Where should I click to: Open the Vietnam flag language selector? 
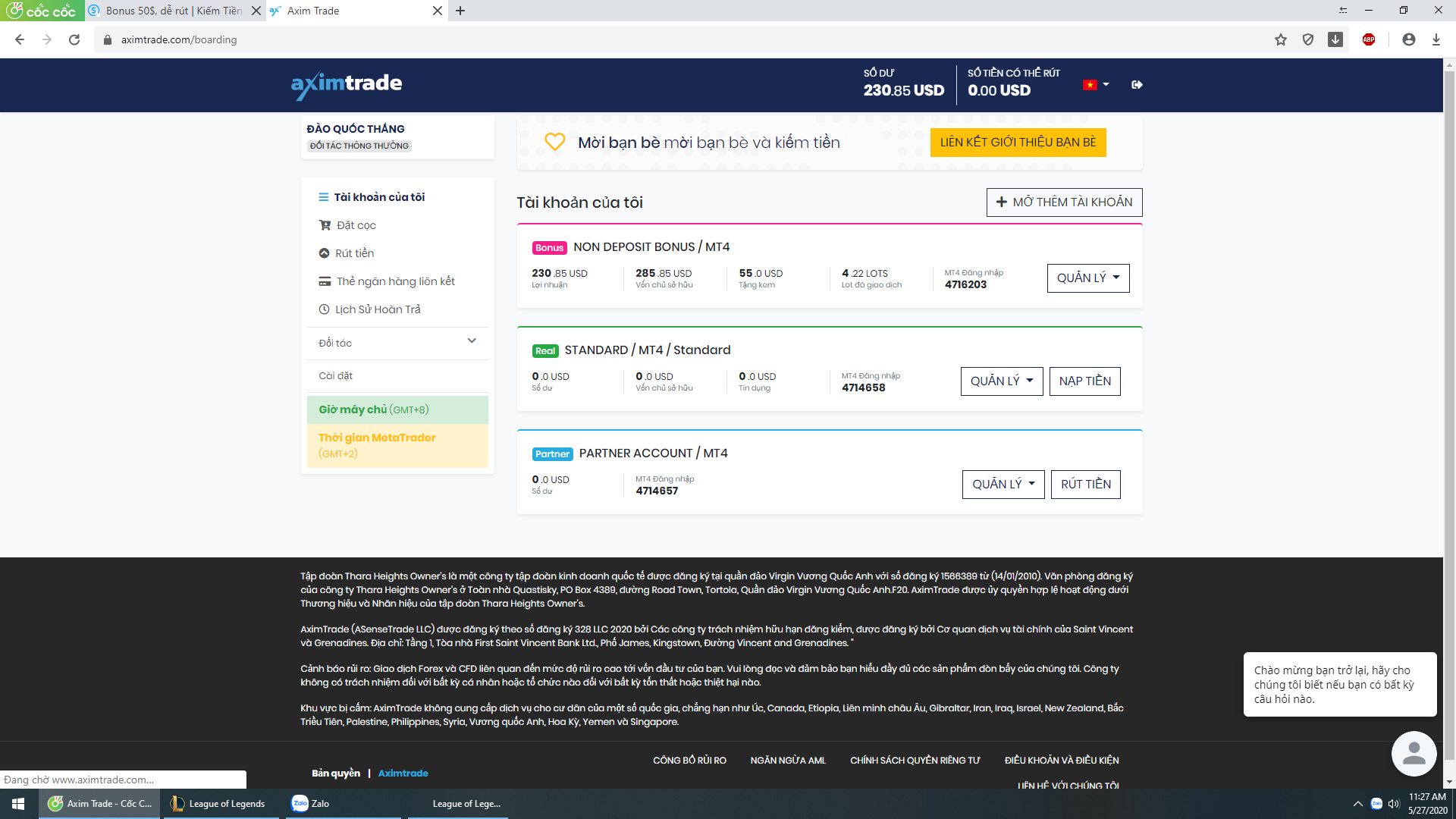pyautogui.click(x=1096, y=85)
